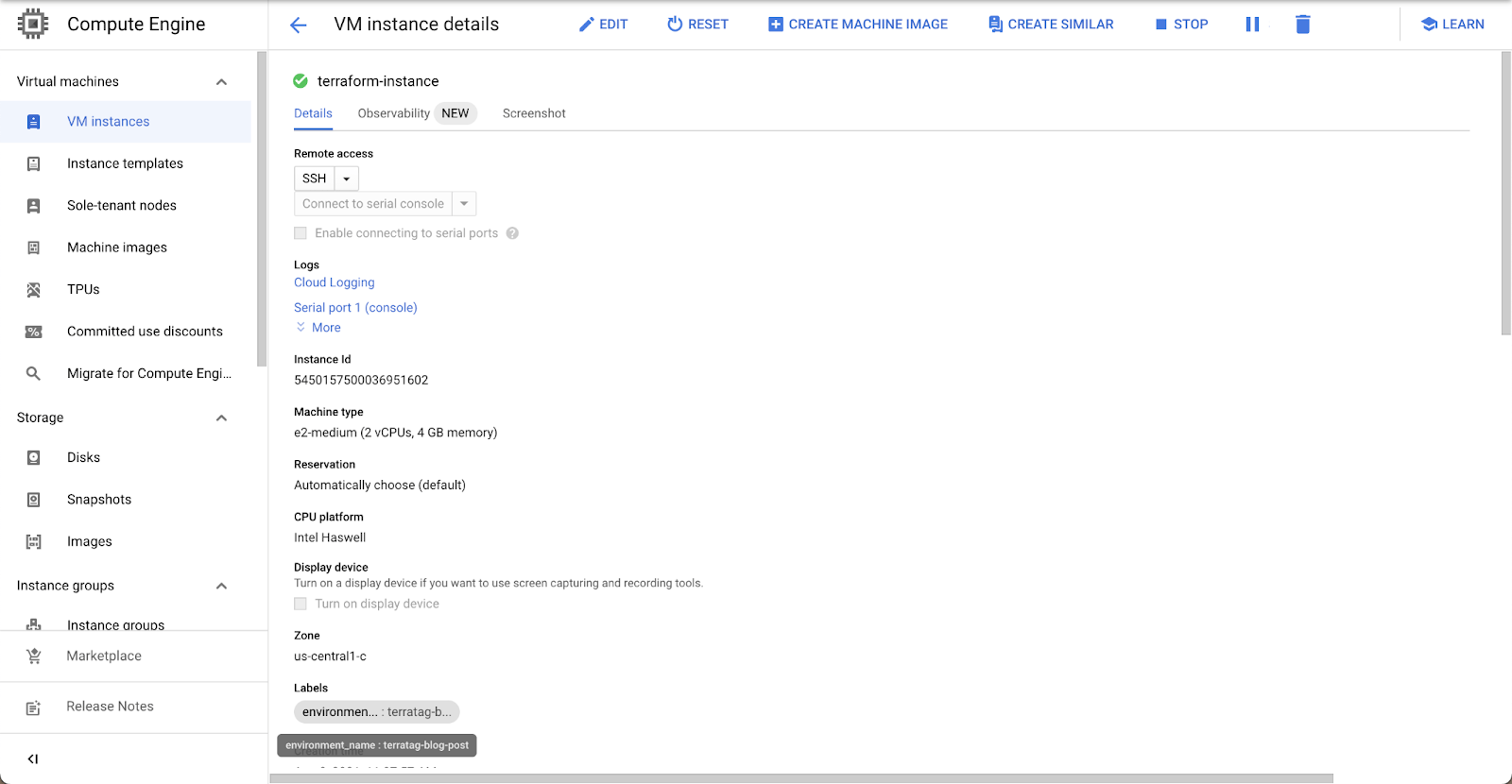1512x784 pixels.
Task: Collapse the Storage section
Action: click(x=221, y=418)
